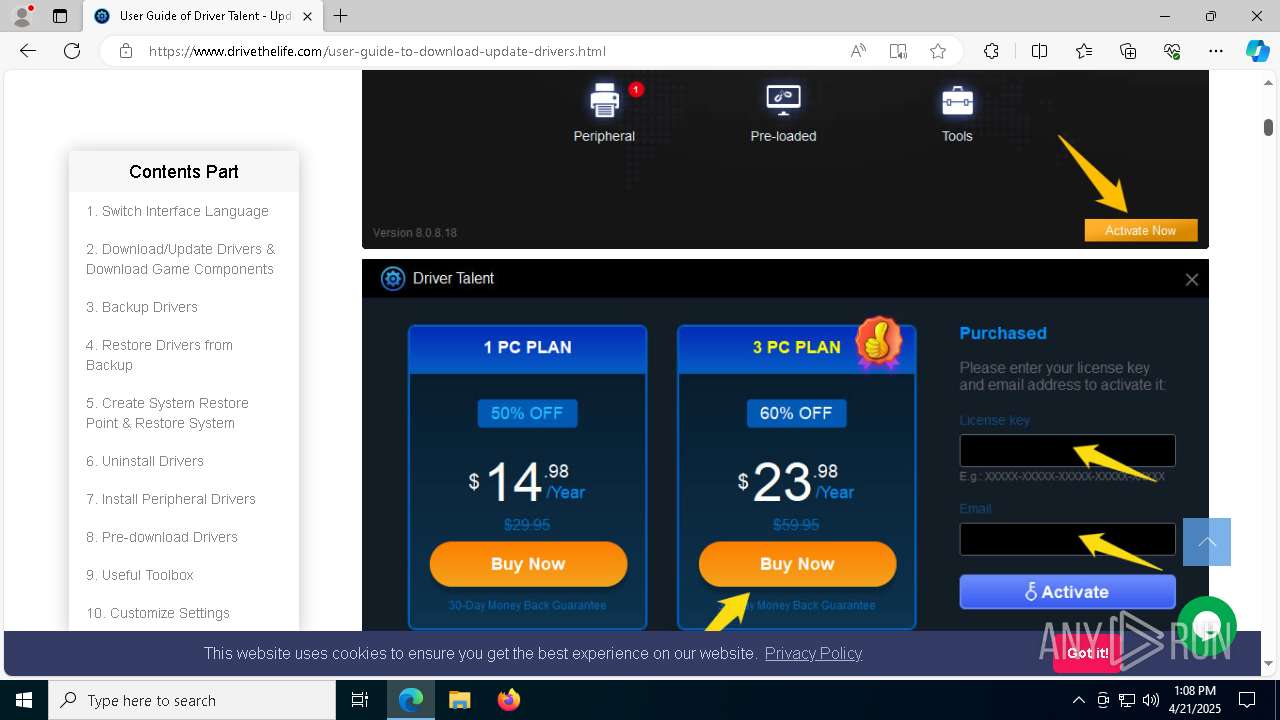Go to 4. Restore Drivers from Backup
This screenshot has width=1280, height=720.
point(159,355)
